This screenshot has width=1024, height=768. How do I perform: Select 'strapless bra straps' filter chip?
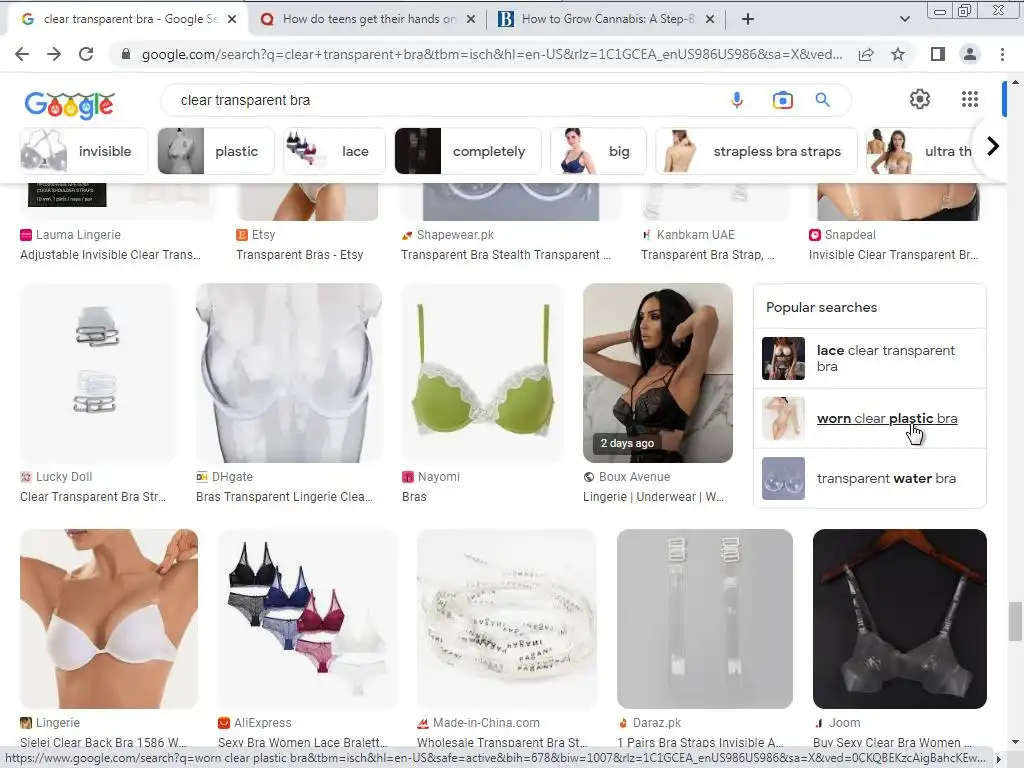tap(756, 152)
